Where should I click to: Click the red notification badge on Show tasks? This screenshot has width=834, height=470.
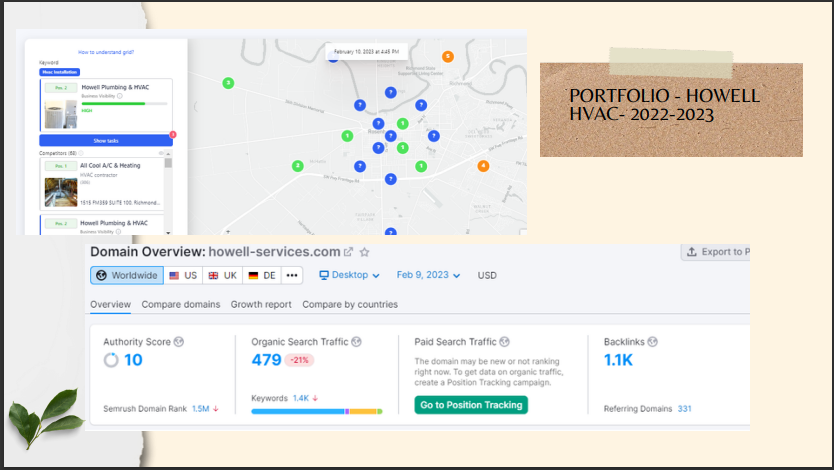click(x=172, y=135)
